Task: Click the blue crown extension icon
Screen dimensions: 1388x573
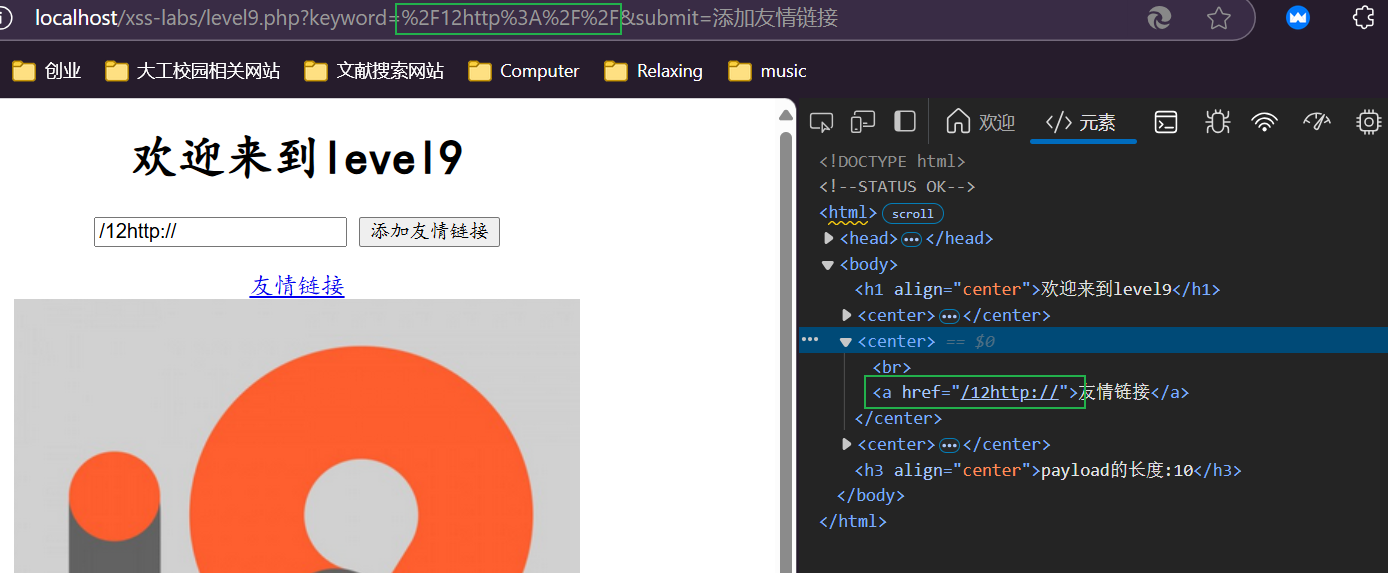Action: tap(1298, 17)
